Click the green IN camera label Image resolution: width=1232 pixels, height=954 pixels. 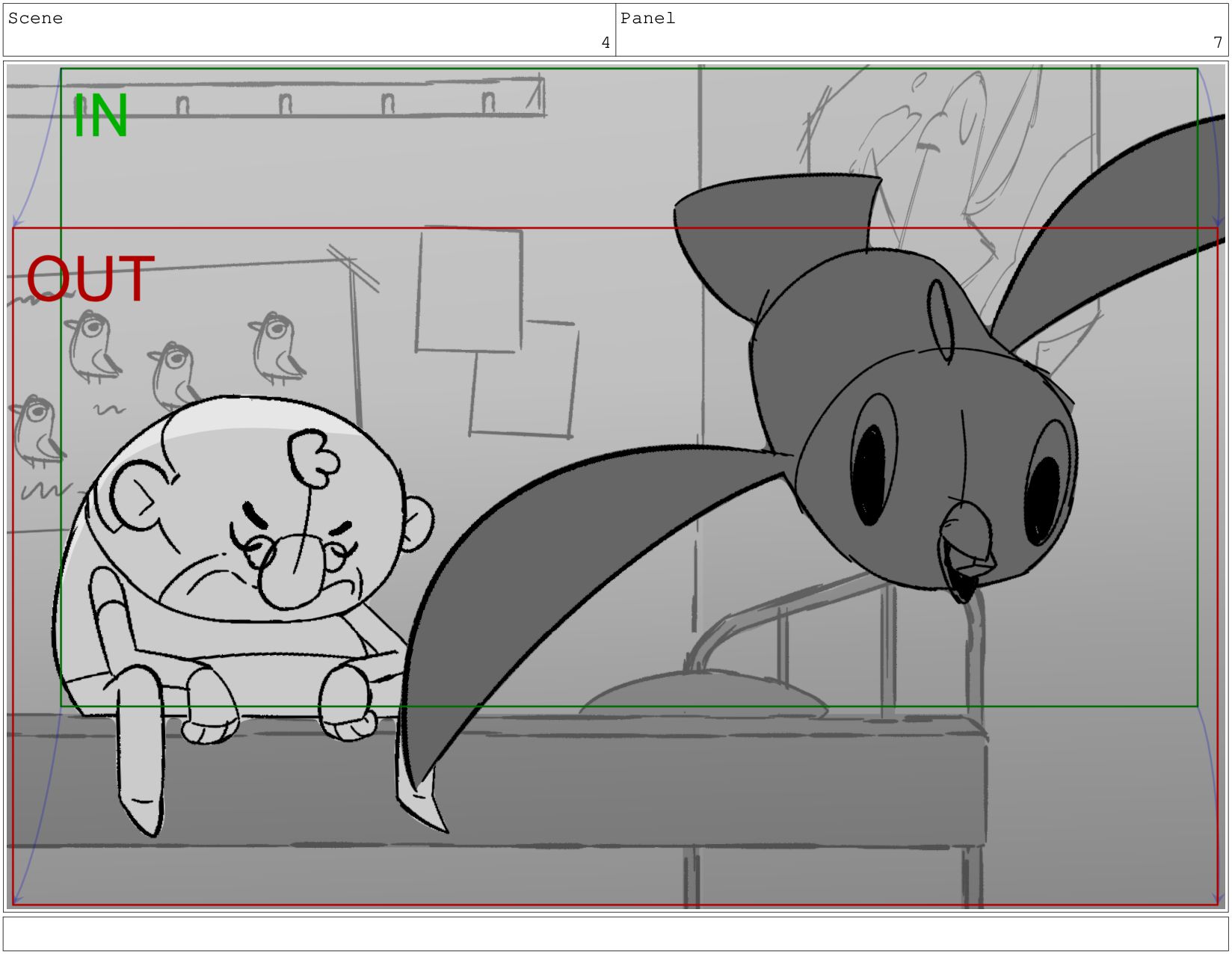(x=100, y=117)
